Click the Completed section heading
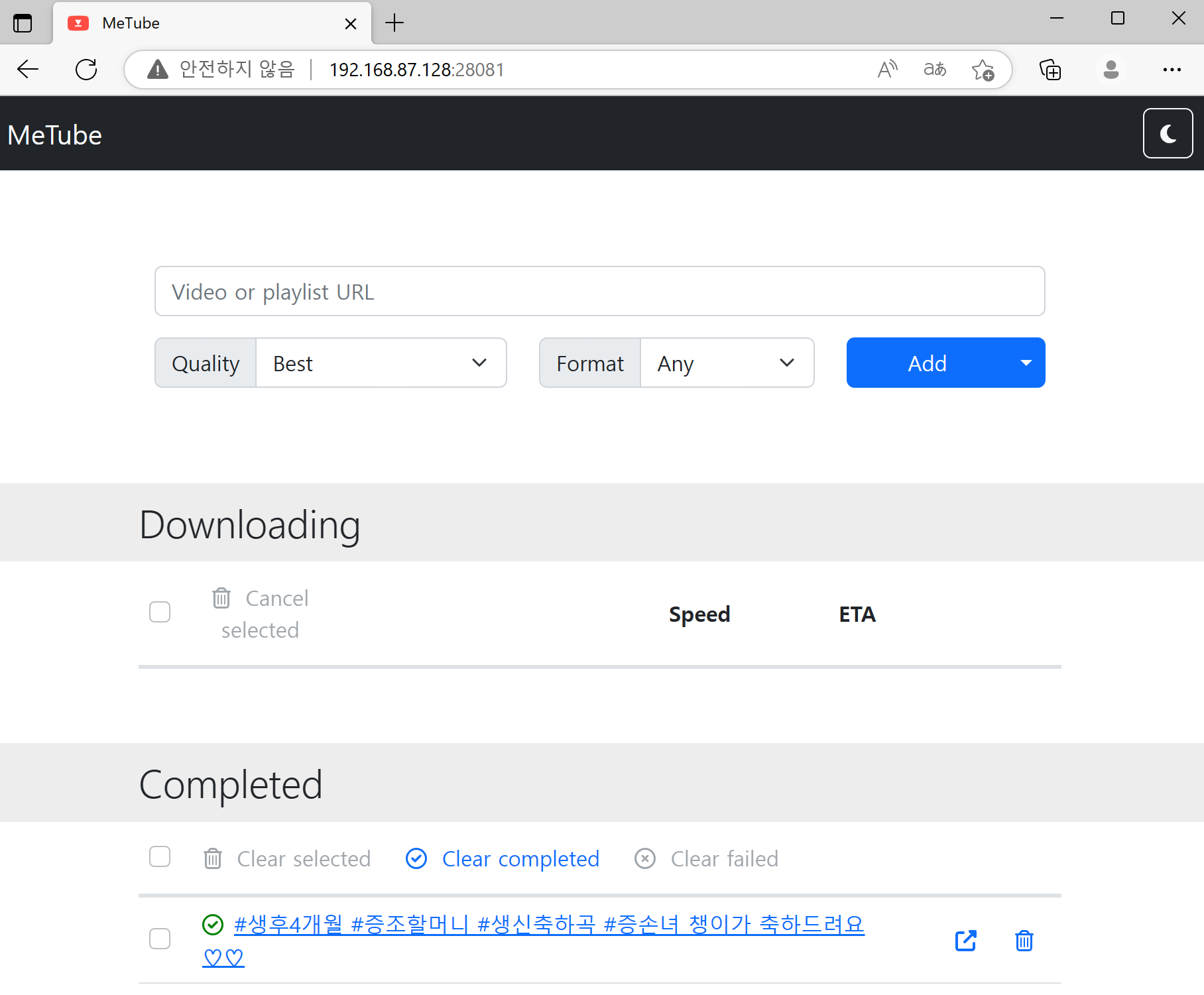 231,785
